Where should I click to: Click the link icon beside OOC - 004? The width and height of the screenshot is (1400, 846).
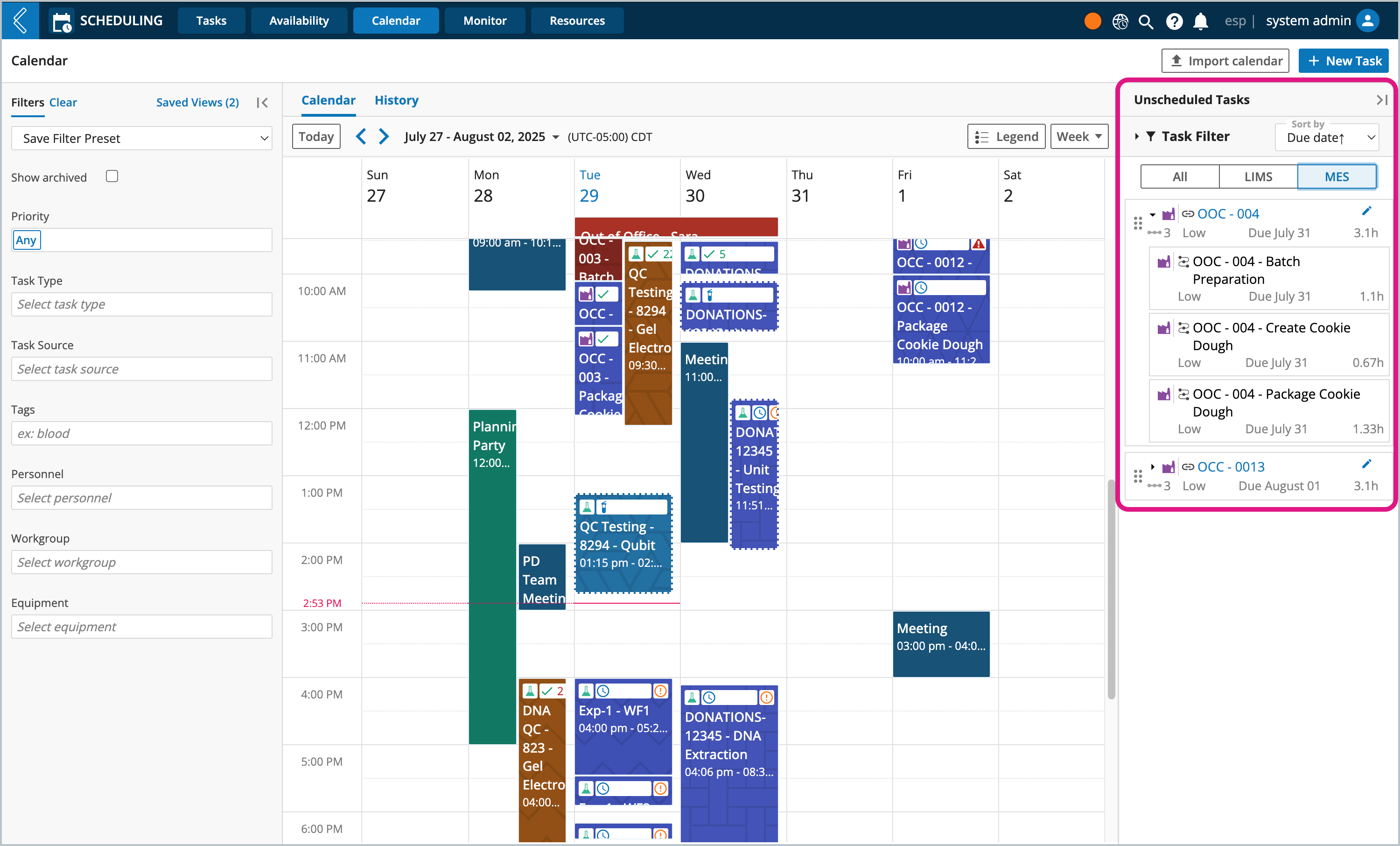pyautogui.click(x=1188, y=214)
